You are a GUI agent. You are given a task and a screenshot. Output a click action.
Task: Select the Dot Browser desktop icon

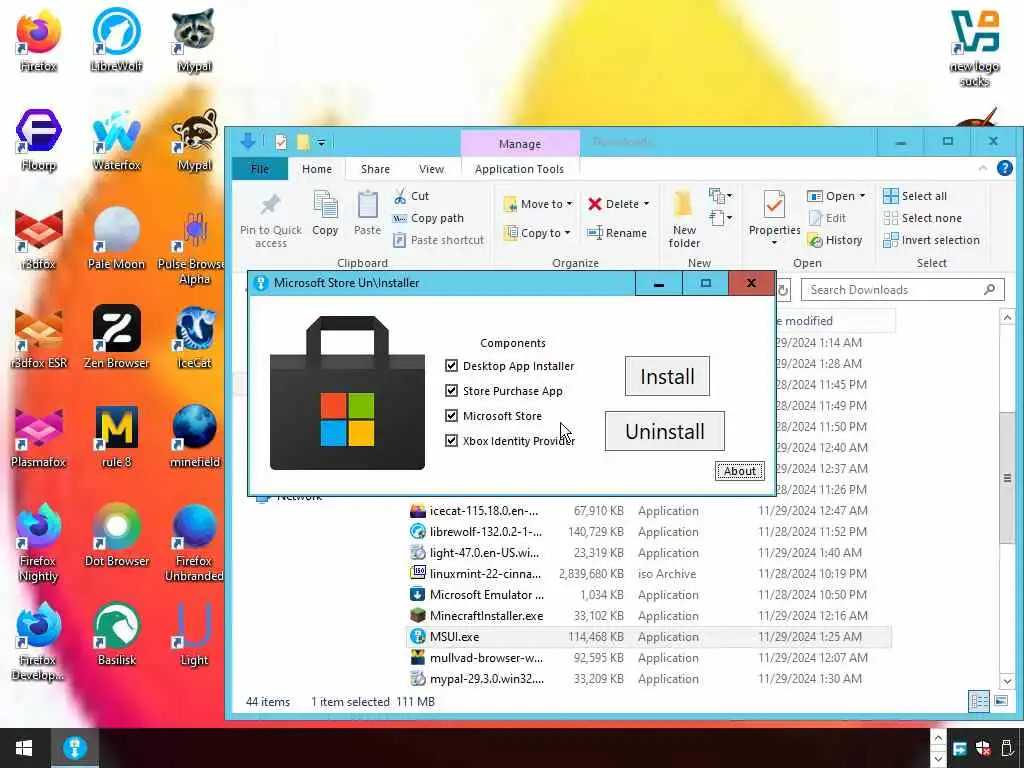pos(116,535)
